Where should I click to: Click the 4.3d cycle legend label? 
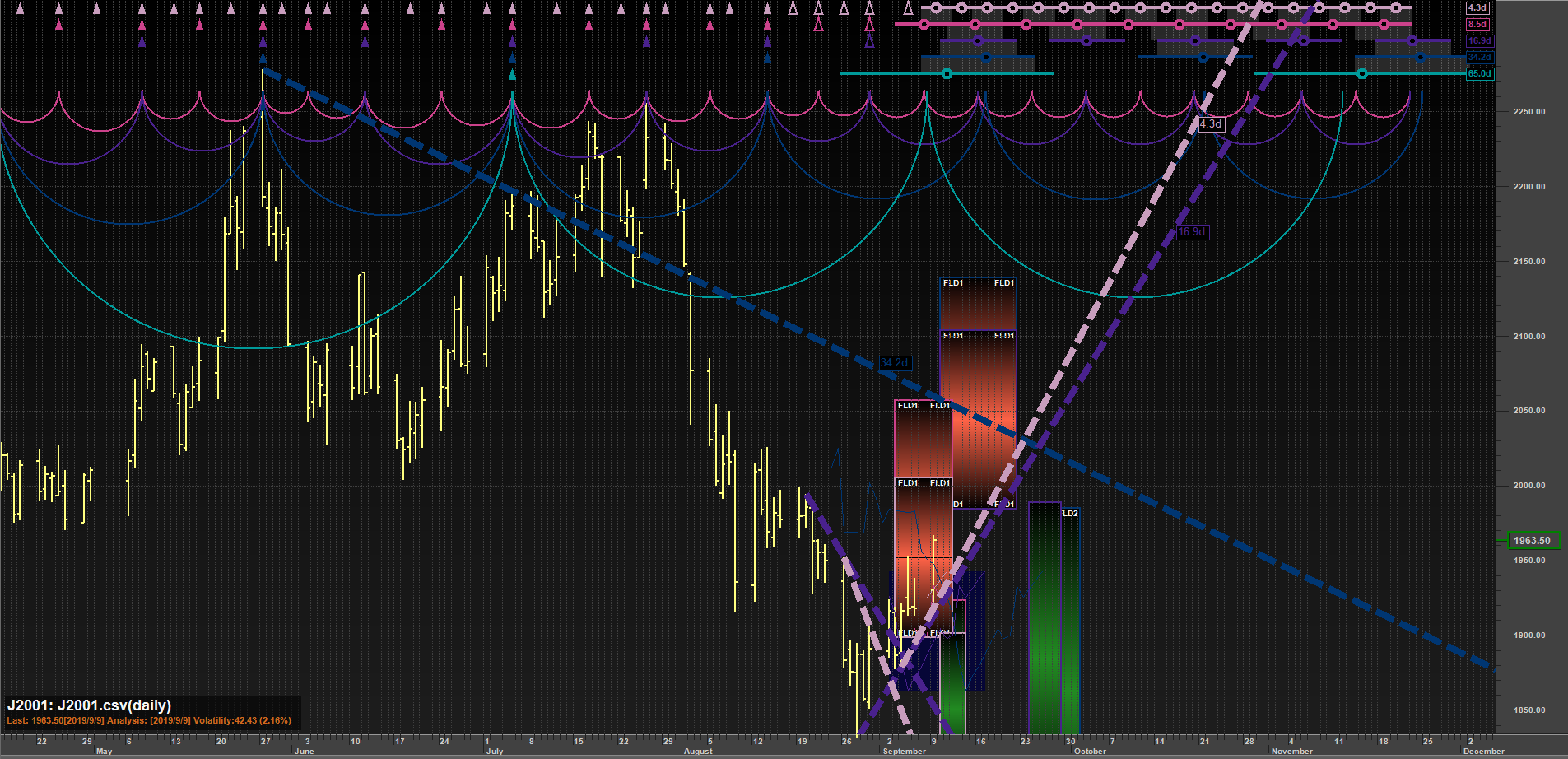[x=1477, y=8]
